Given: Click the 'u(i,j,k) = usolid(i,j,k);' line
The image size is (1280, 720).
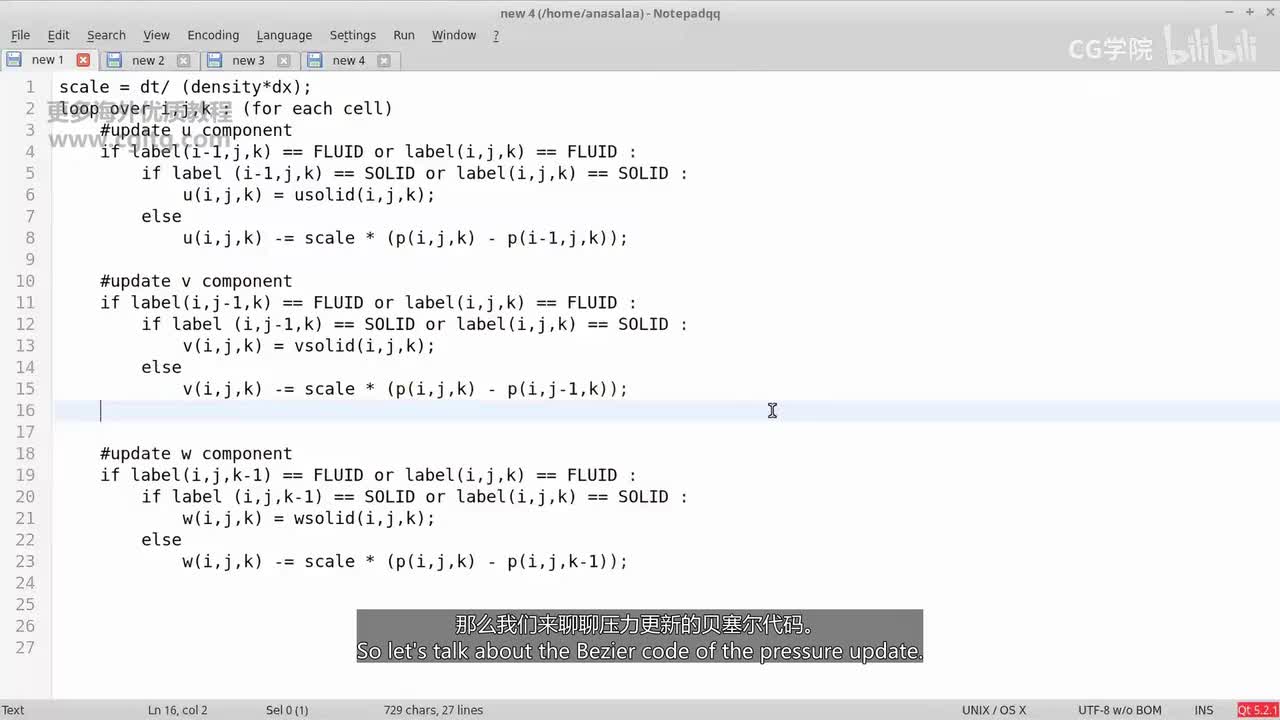Looking at the screenshot, I should pyautogui.click(x=309, y=195).
